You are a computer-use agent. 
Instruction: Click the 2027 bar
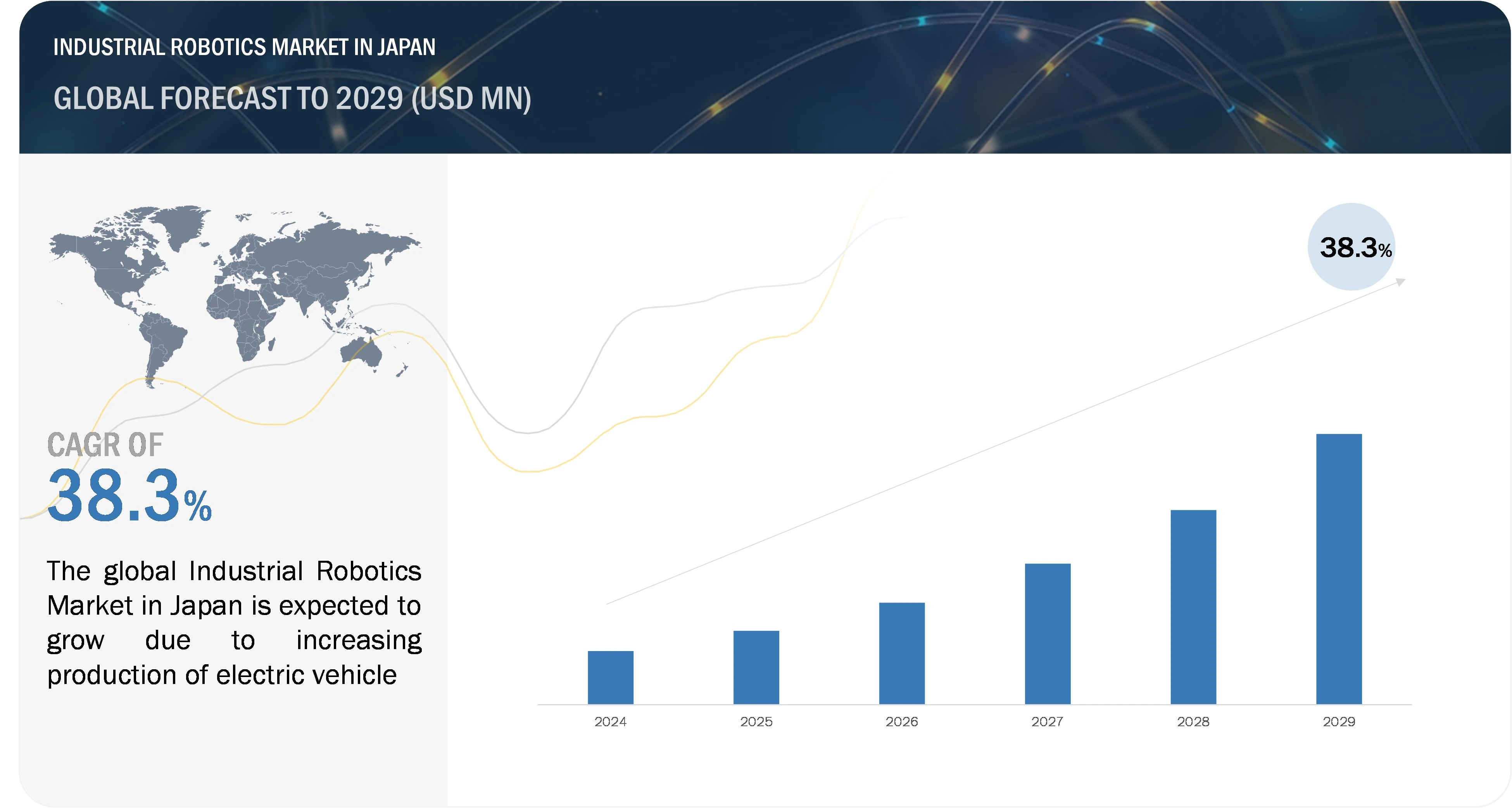coord(1048,634)
